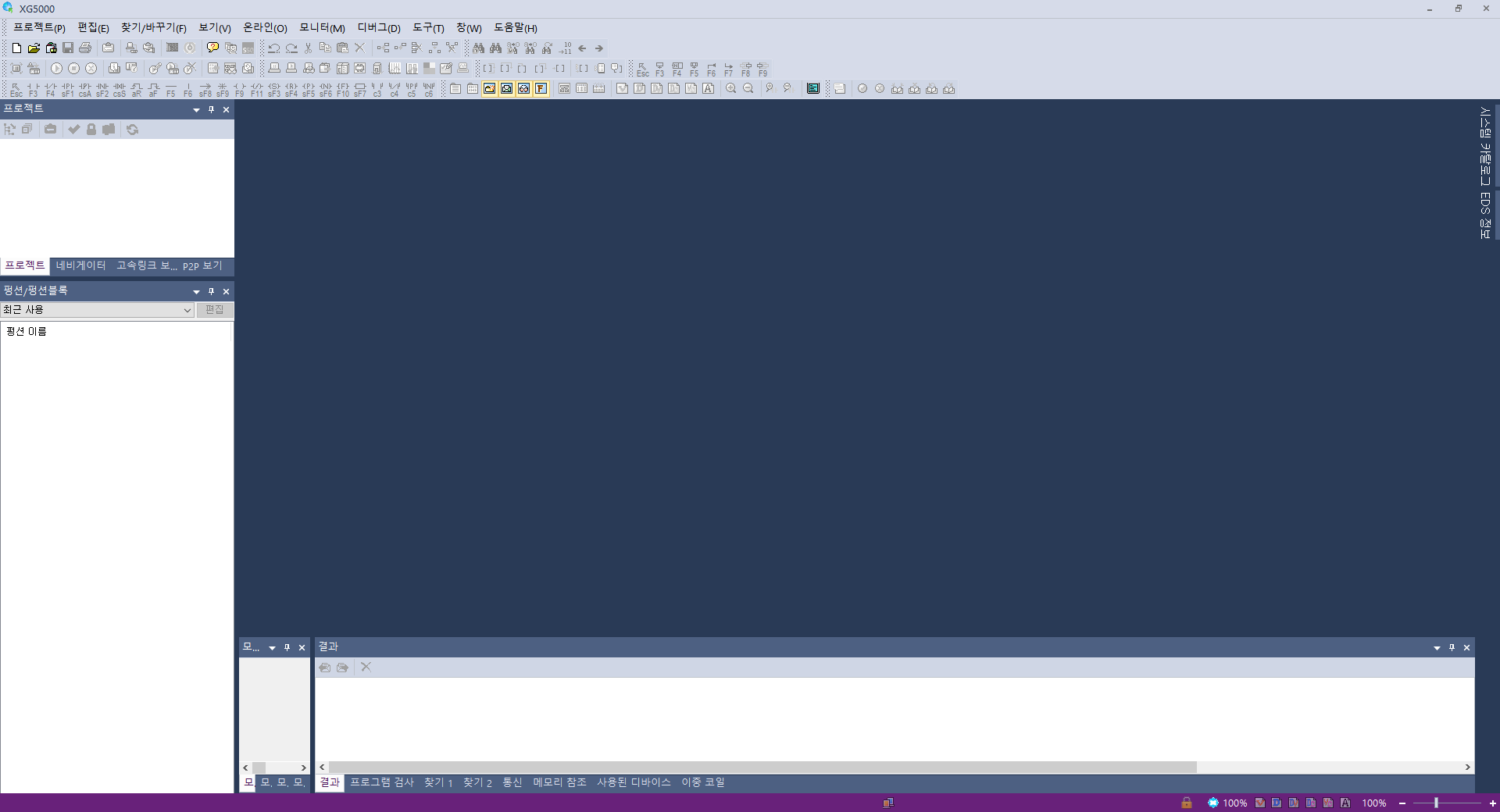
Task: Switch to the P2P 보기 tab
Action: point(202,266)
